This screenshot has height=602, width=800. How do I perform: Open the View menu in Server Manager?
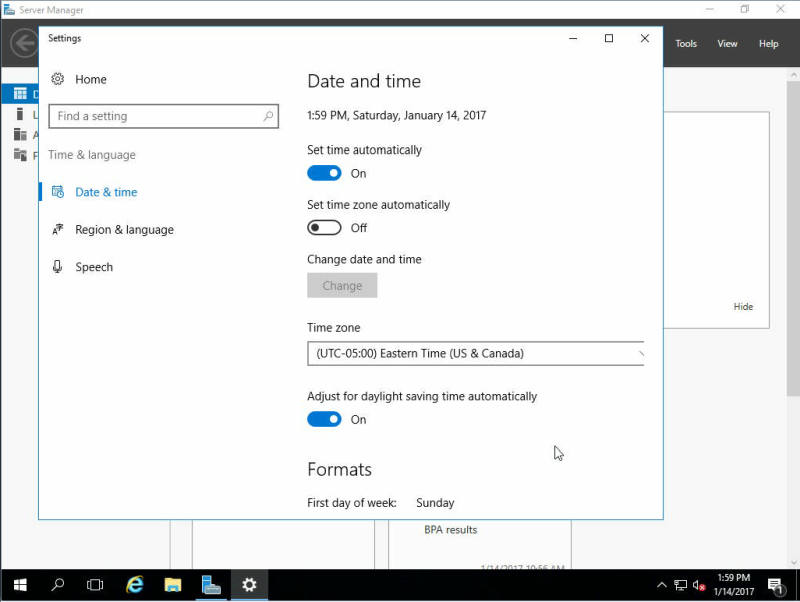pos(727,44)
